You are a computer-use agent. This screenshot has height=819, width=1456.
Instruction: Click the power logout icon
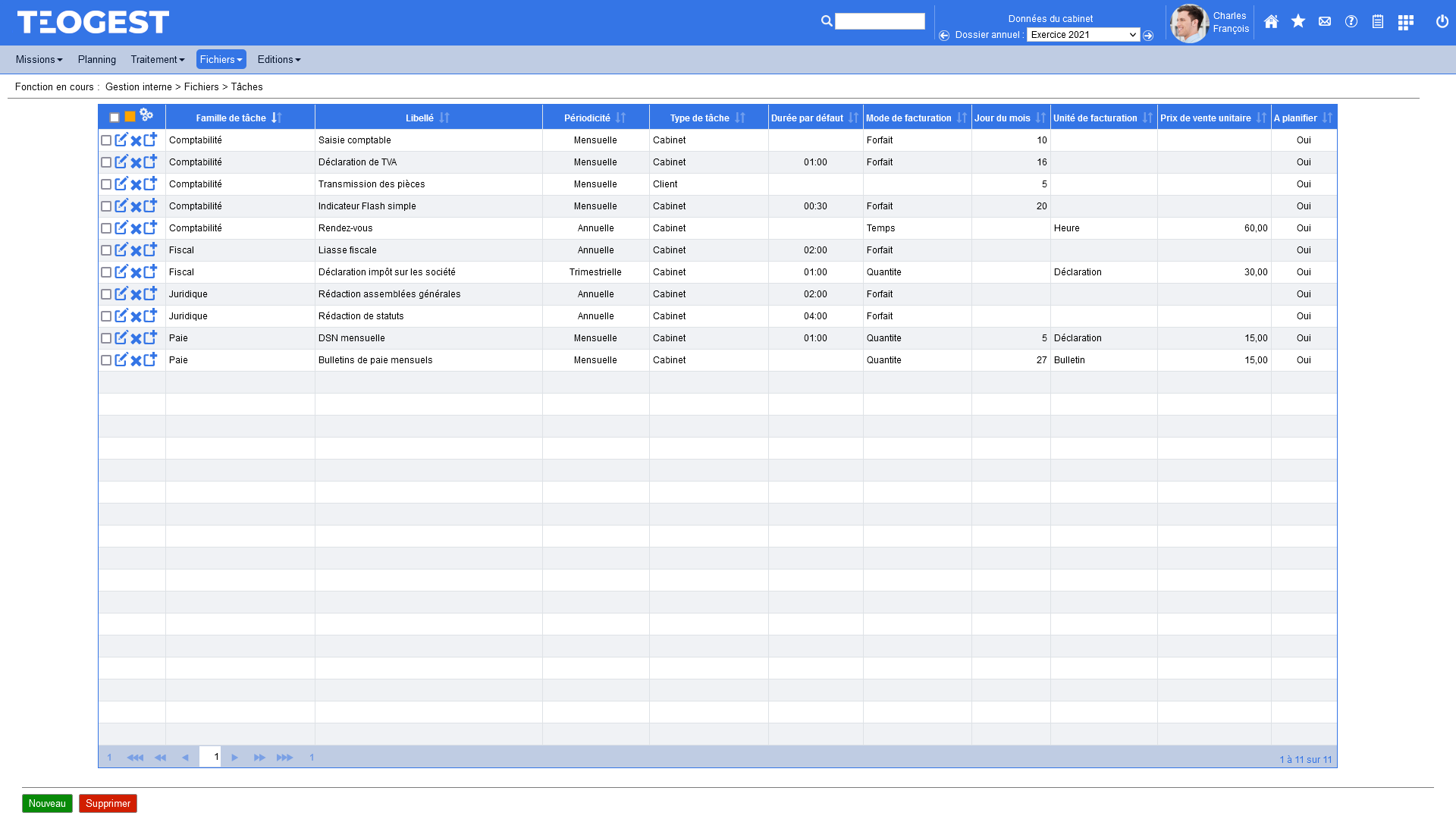point(1442,21)
